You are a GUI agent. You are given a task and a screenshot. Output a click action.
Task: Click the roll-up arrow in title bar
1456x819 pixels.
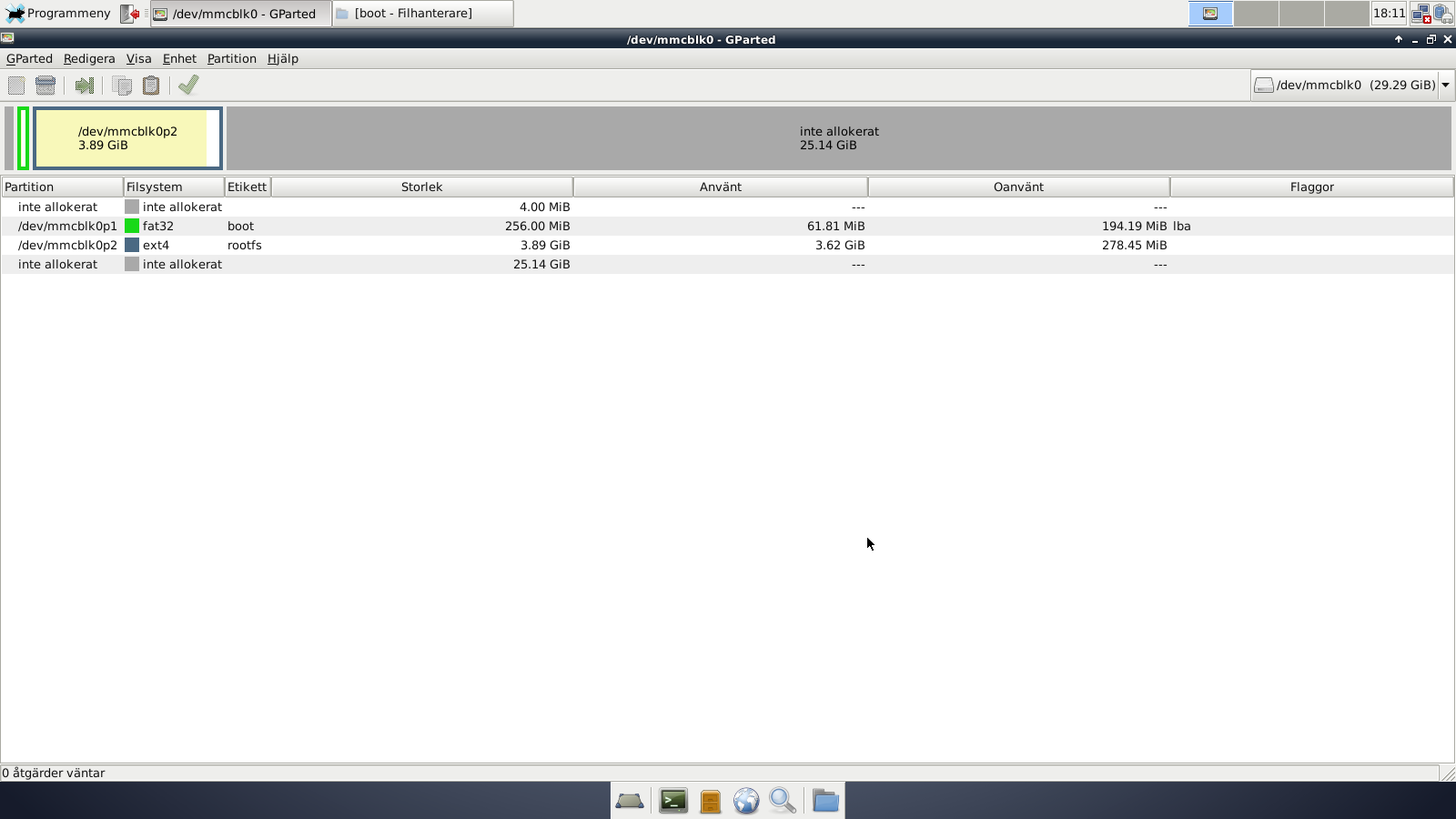click(1399, 39)
